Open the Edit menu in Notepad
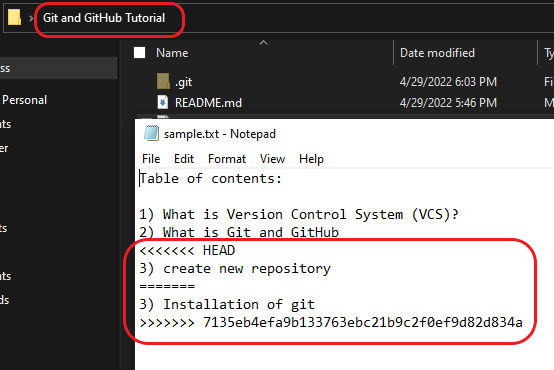554x370 pixels. coord(184,159)
